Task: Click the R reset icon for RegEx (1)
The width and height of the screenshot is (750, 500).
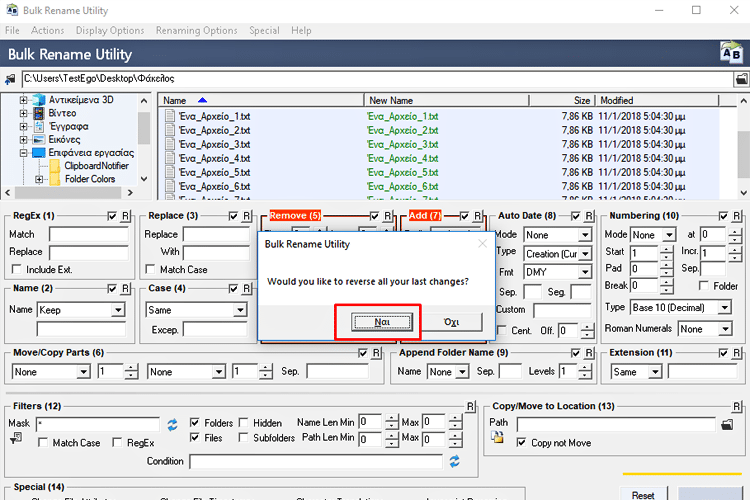Action: 125,216
